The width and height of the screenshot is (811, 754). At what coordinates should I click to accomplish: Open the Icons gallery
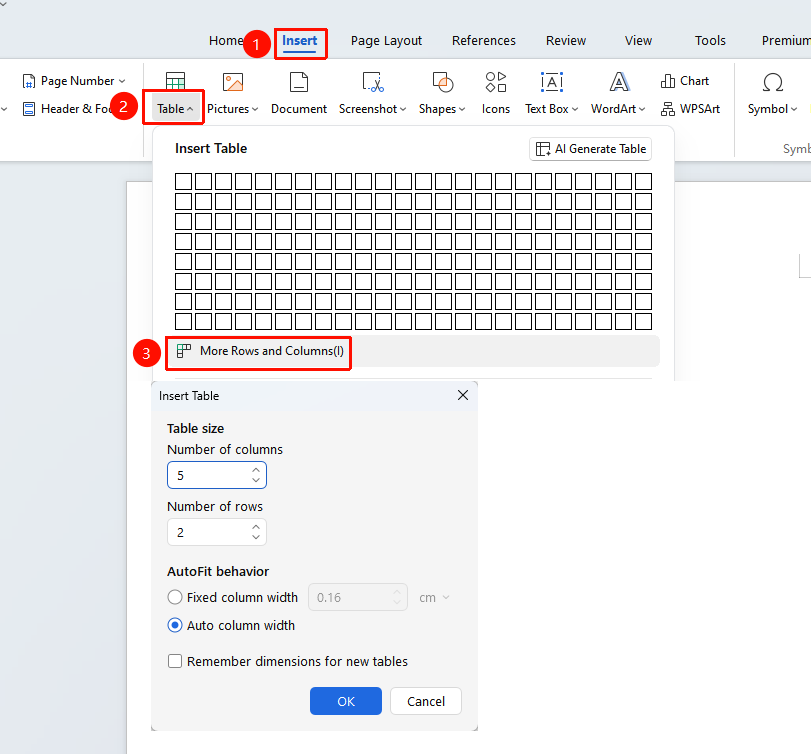pyautogui.click(x=495, y=82)
